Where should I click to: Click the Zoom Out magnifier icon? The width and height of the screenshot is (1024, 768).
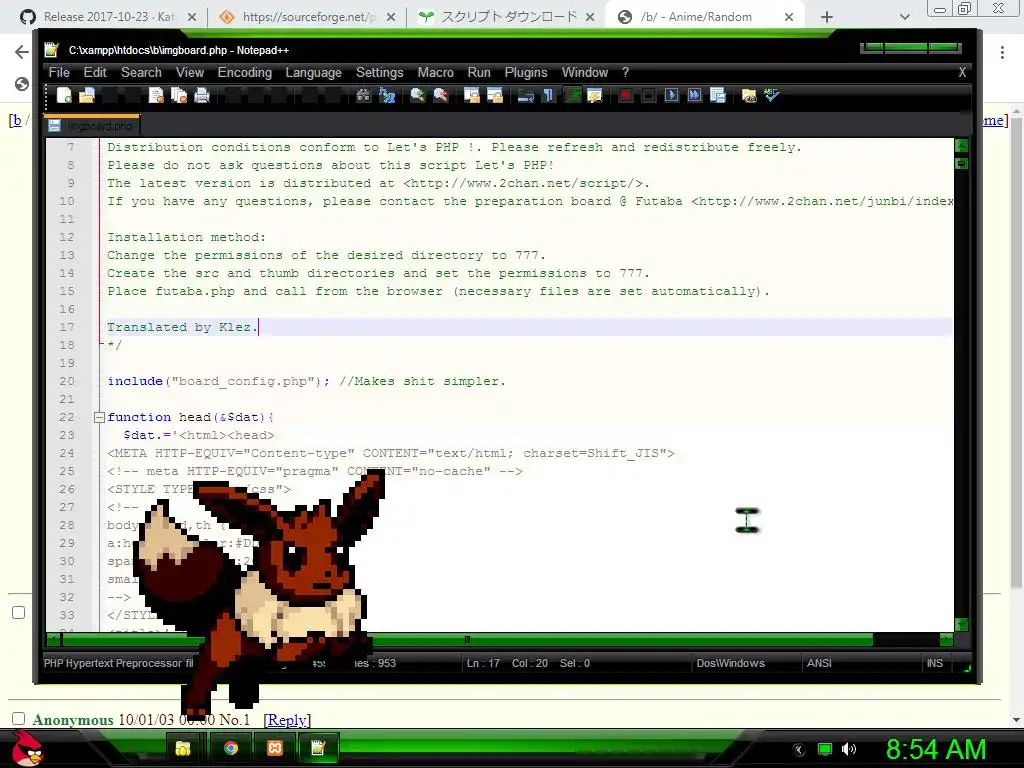pos(440,95)
